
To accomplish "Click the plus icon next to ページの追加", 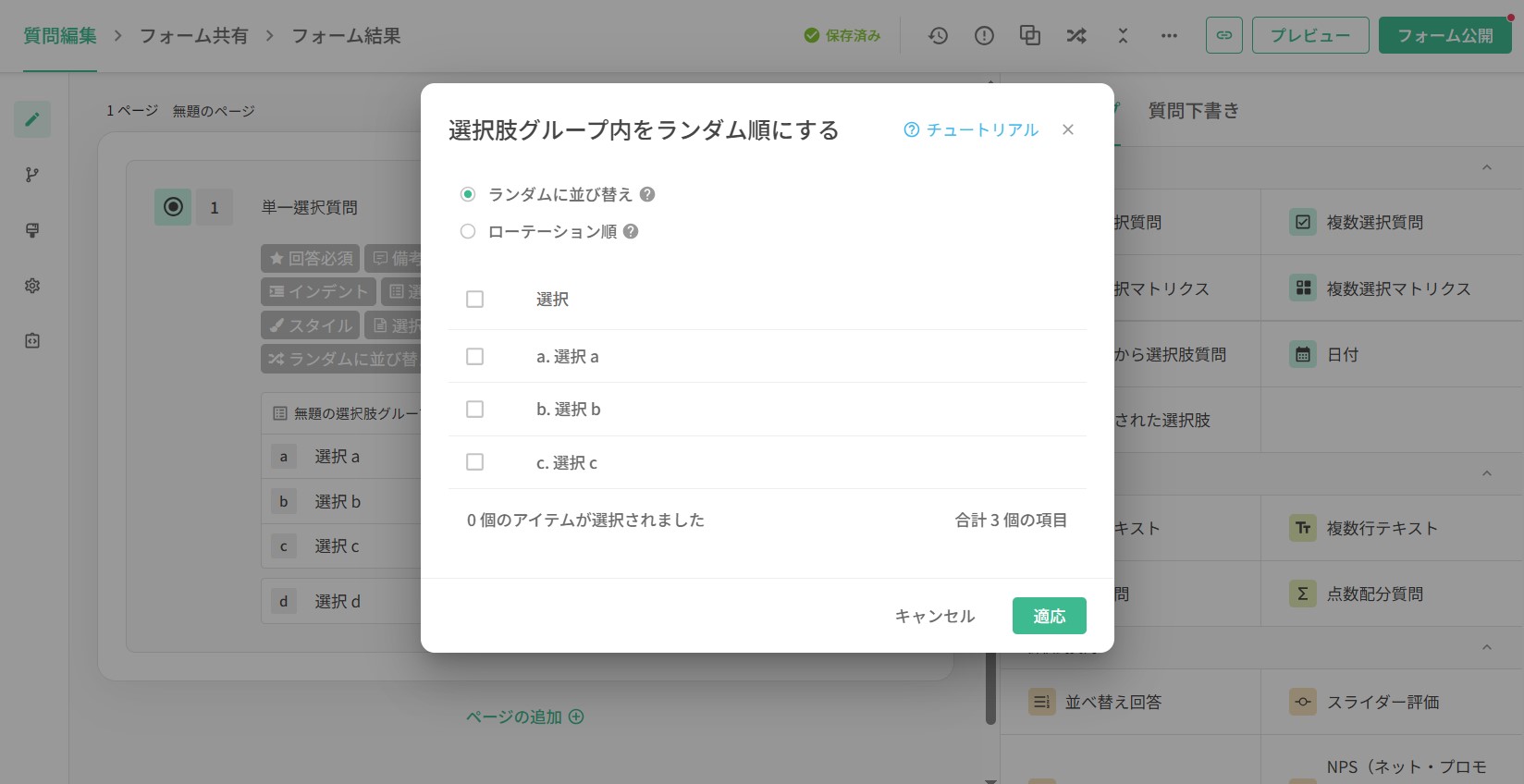I will coord(576,717).
